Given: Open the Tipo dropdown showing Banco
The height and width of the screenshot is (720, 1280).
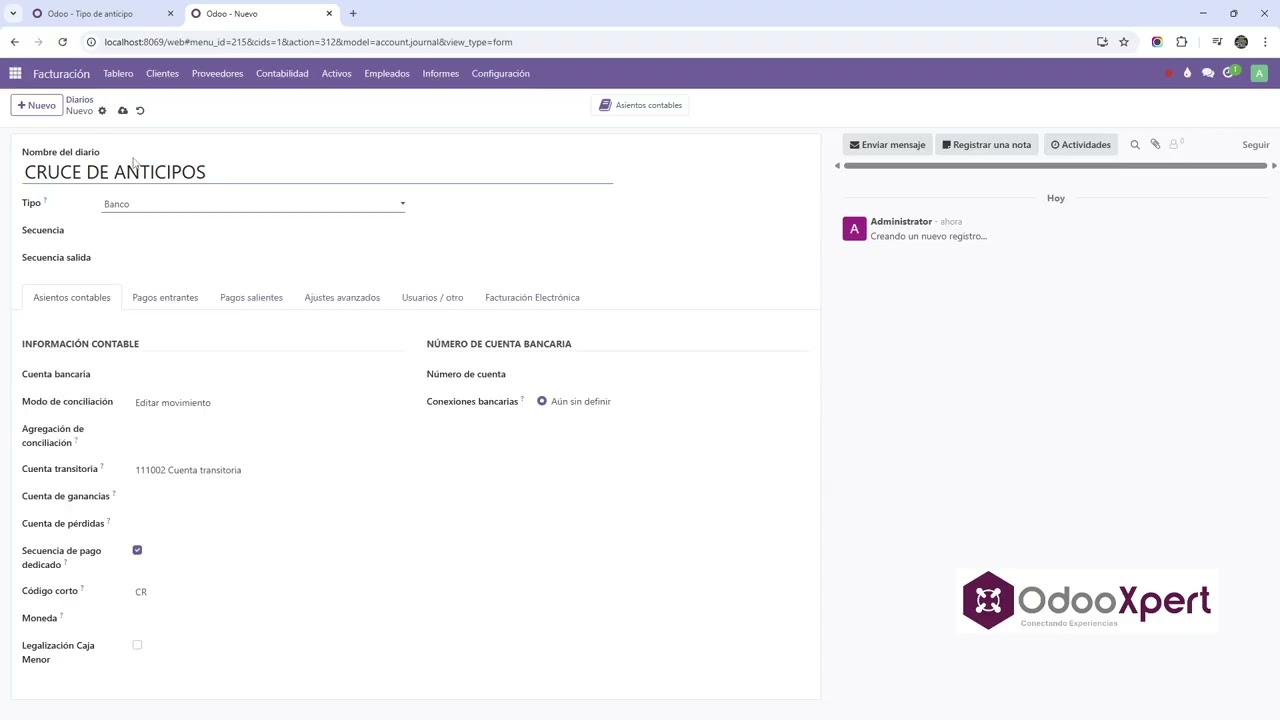Looking at the screenshot, I should [254, 204].
